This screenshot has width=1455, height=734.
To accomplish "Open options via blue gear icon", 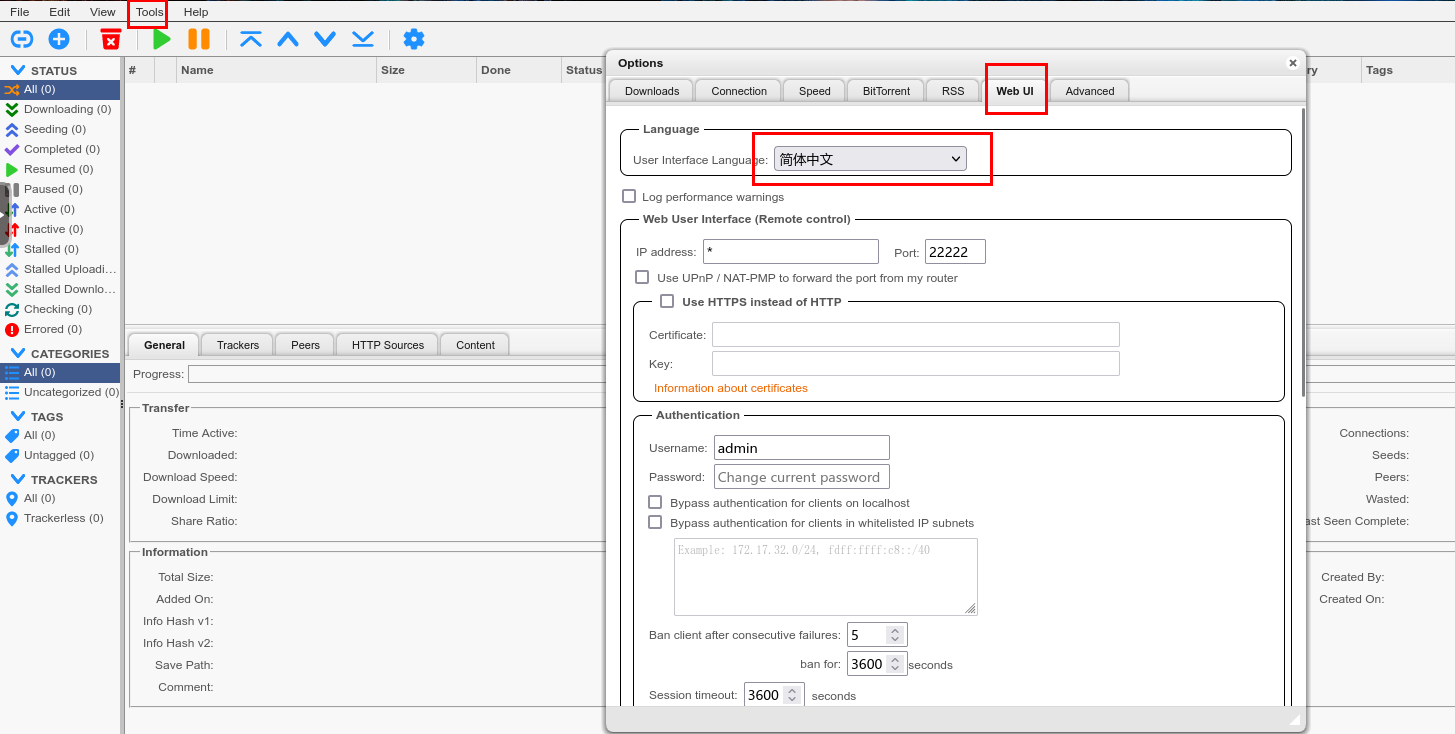I will (413, 39).
